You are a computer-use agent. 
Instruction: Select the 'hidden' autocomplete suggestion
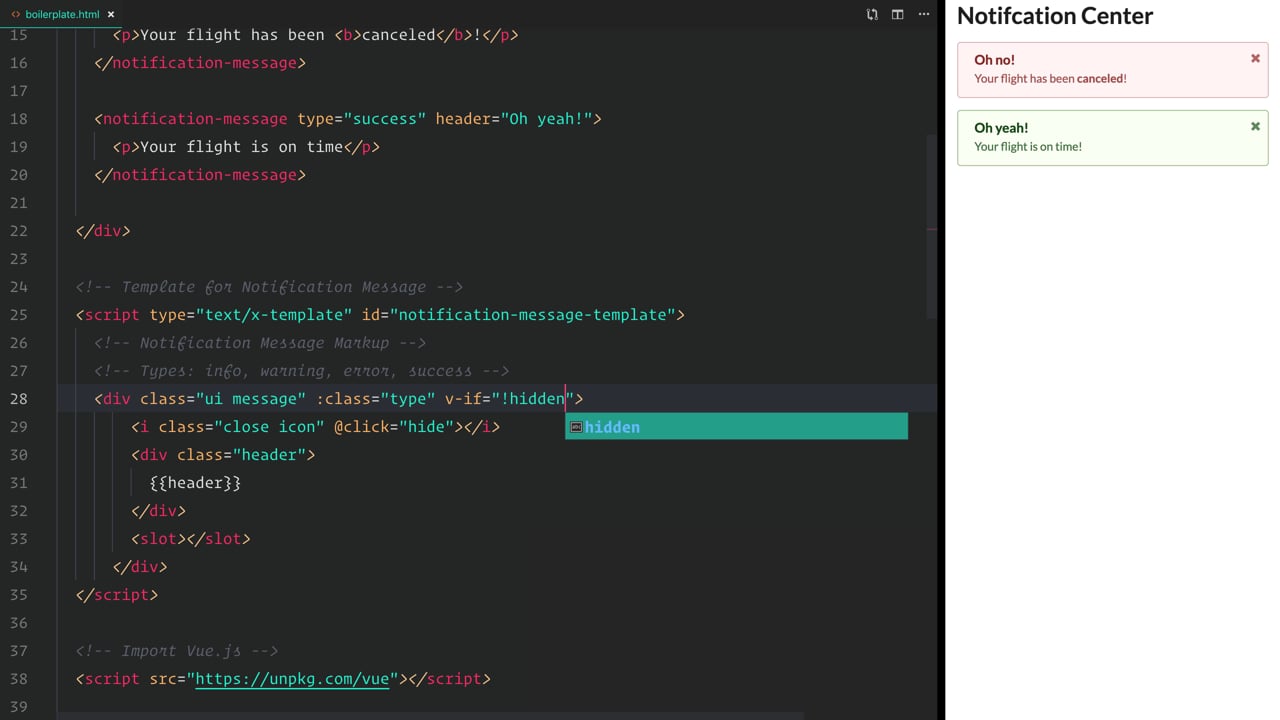tap(736, 427)
